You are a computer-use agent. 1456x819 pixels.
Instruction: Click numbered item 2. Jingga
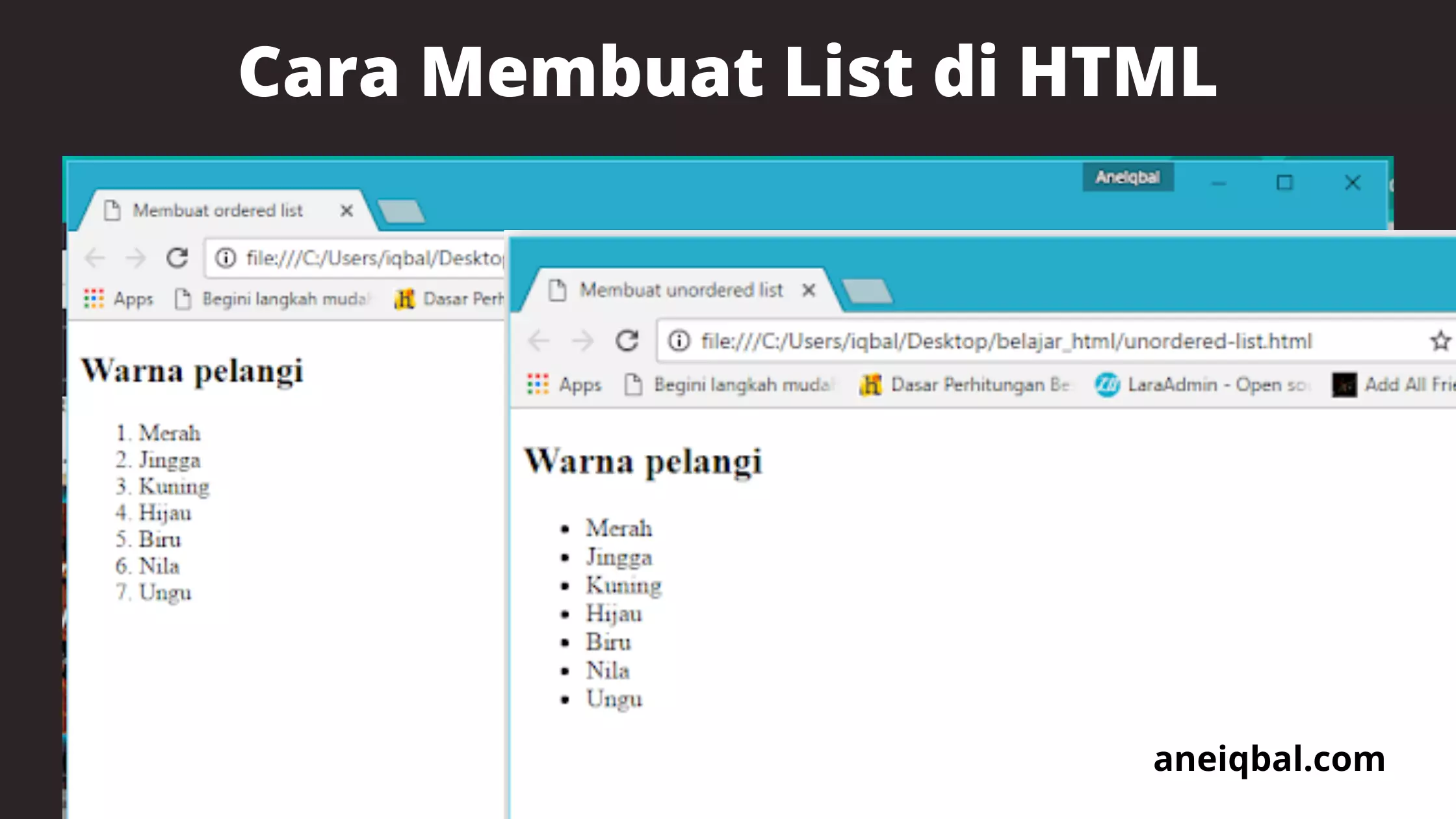click(158, 460)
